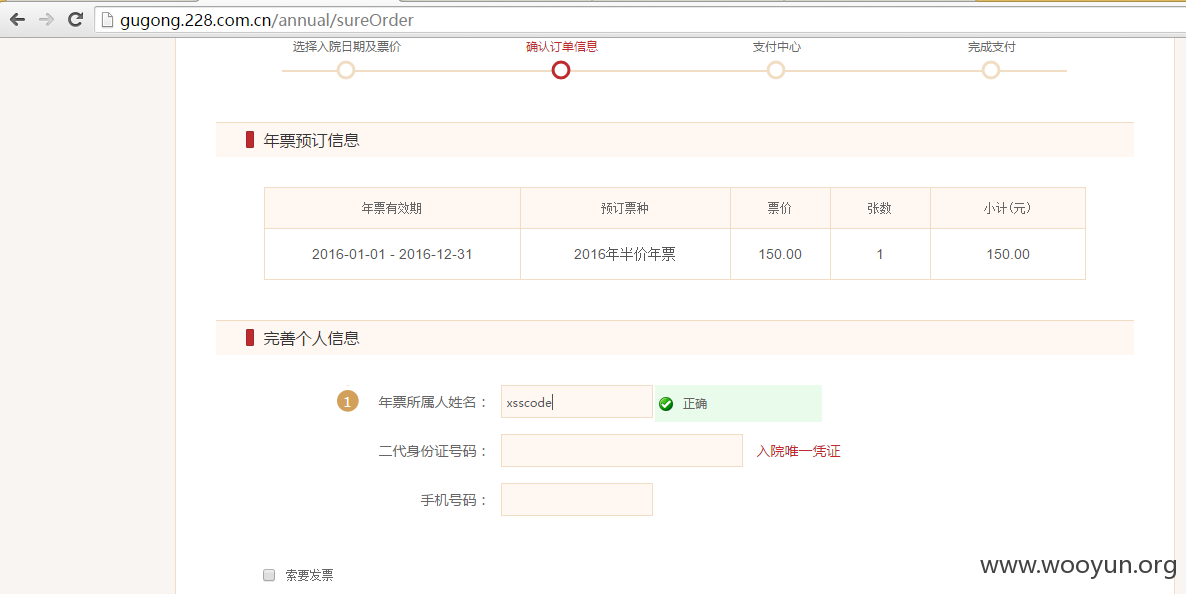Select the 支付中心 step circle
Screen dimensions: 1186x594
(775, 70)
